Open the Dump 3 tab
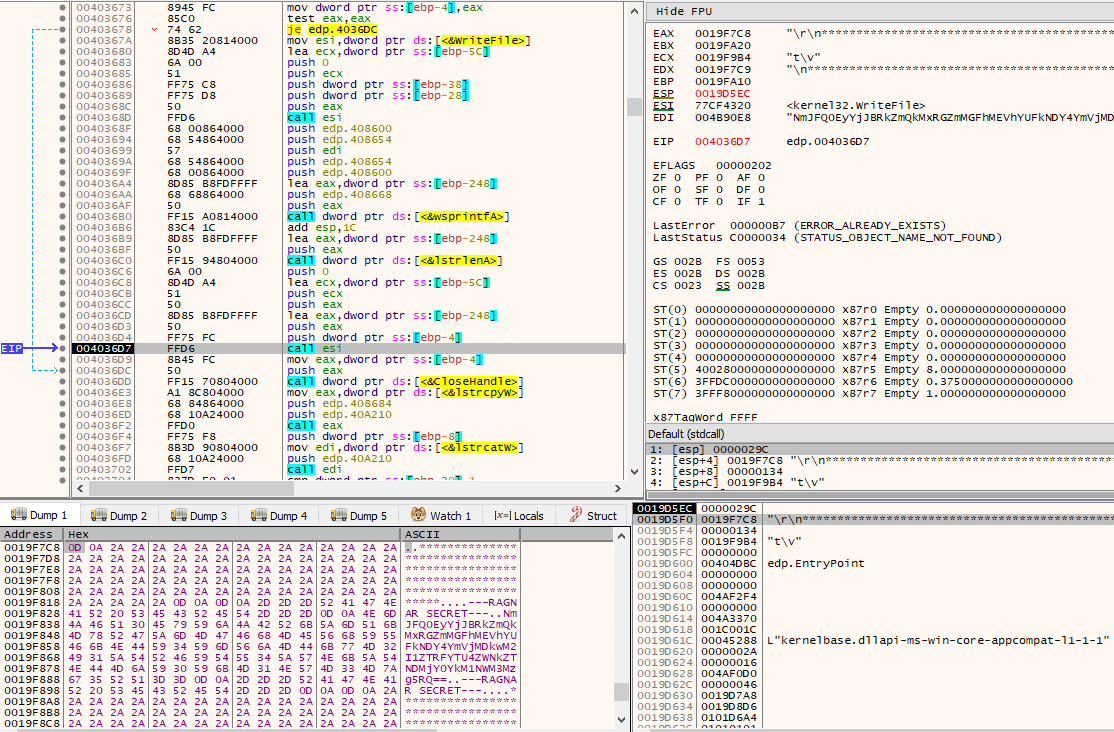Viewport: 1114px width, 732px height. pos(200,515)
